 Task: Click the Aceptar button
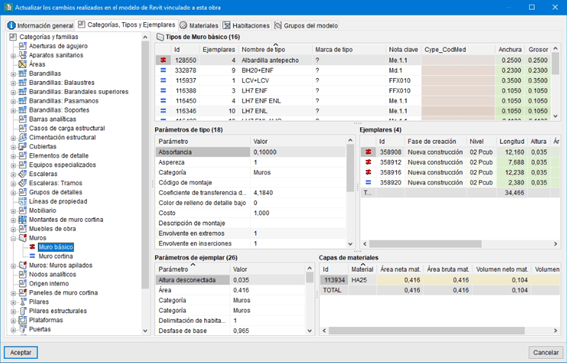pyautogui.click(x=21, y=352)
